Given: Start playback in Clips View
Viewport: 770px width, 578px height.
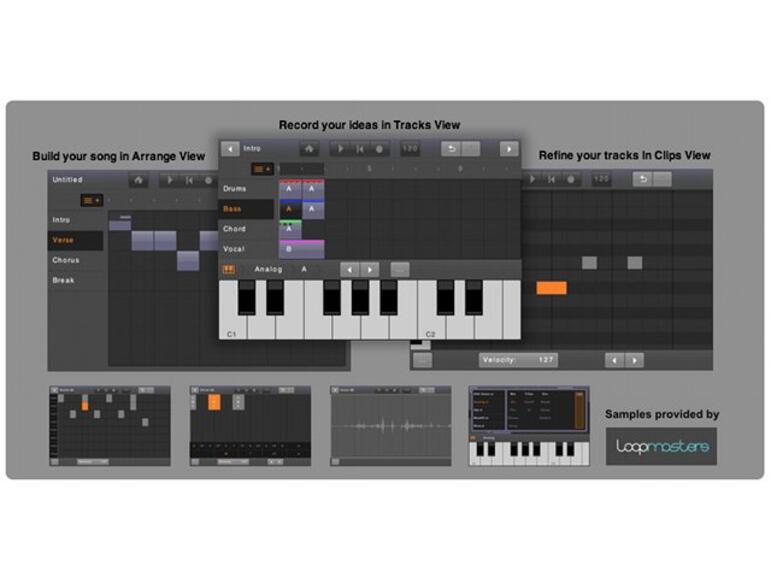Looking at the screenshot, I should (x=532, y=180).
